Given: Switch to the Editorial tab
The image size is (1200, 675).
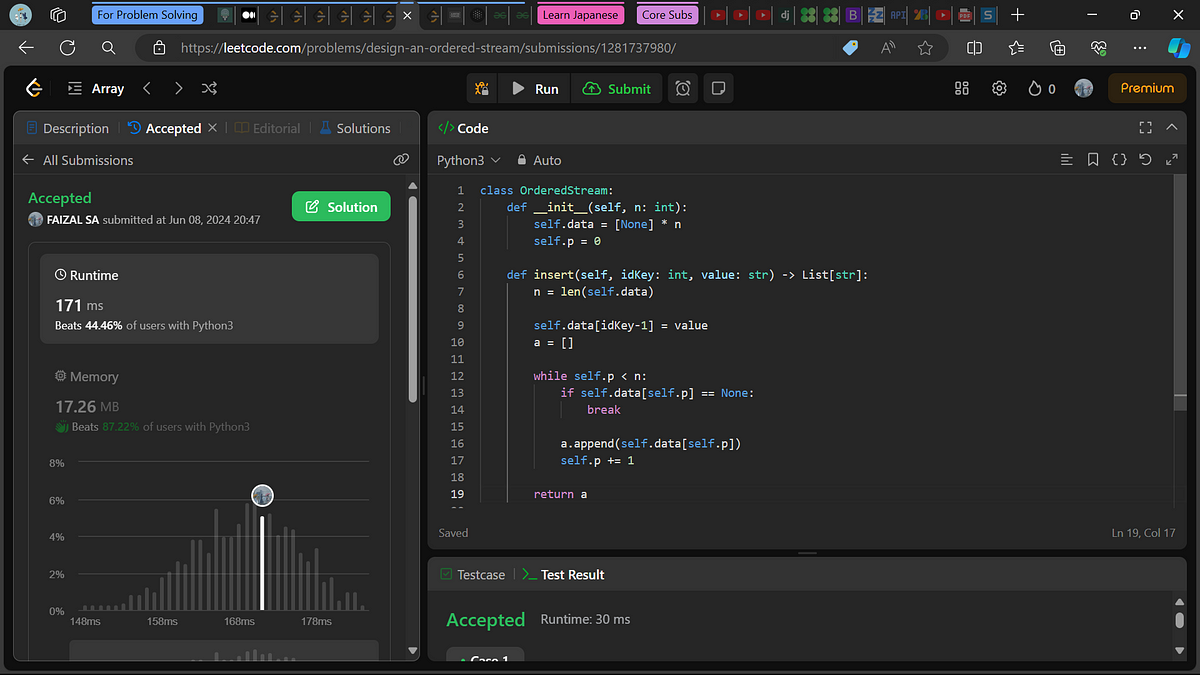Looking at the screenshot, I should tap(268, 128).
